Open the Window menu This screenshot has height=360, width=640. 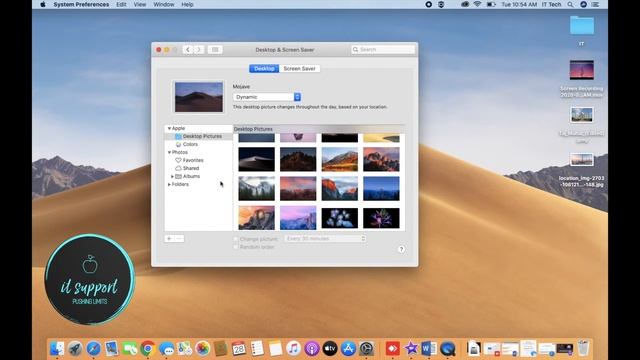point(164,4)
